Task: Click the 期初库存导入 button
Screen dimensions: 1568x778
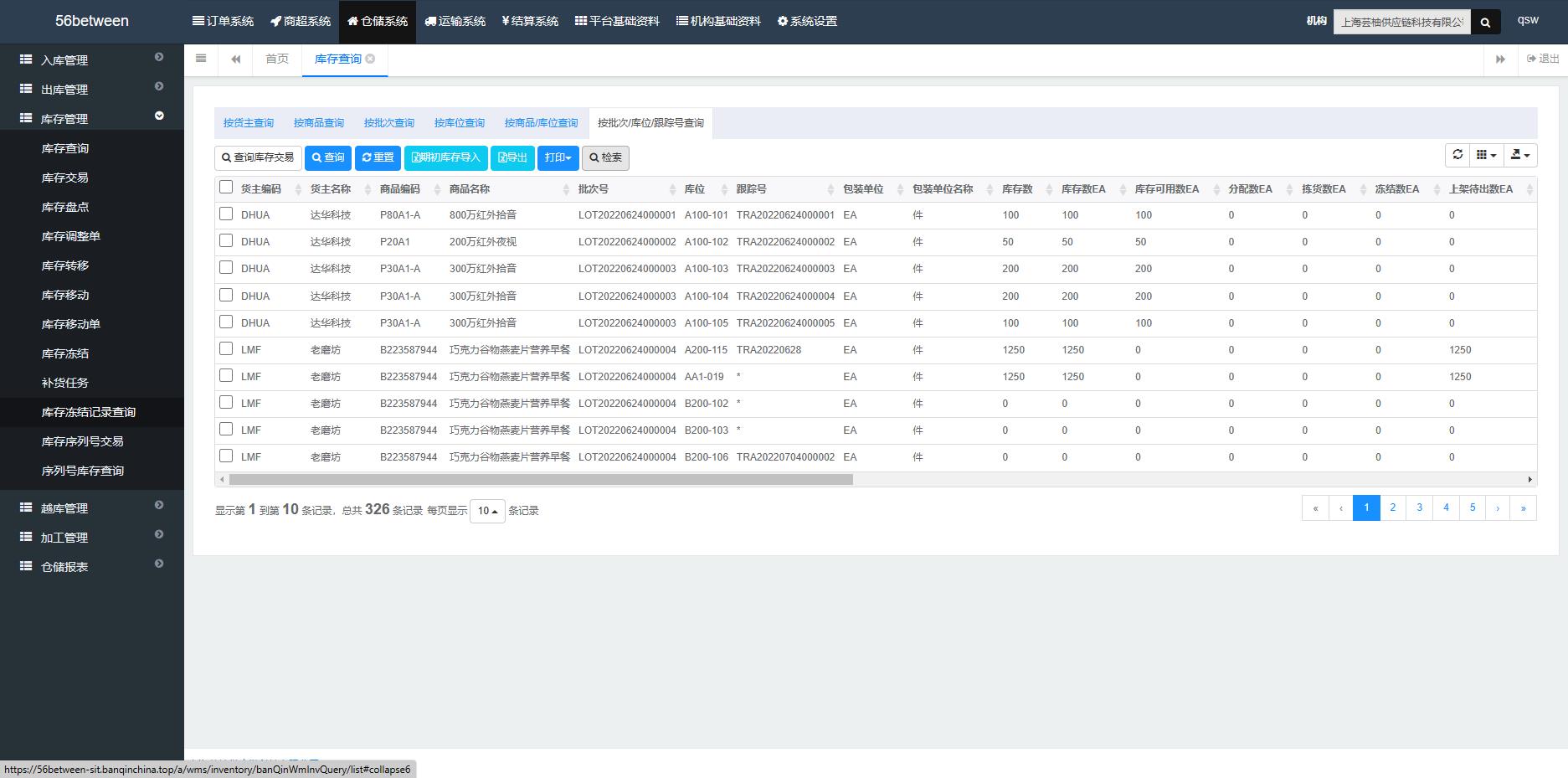Action: (x=445, y=157)
